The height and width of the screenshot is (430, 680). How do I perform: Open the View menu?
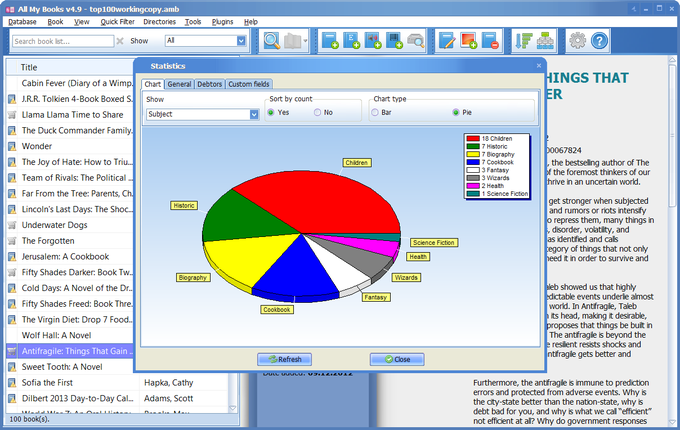pyautogui.click(x=82, y=22)
